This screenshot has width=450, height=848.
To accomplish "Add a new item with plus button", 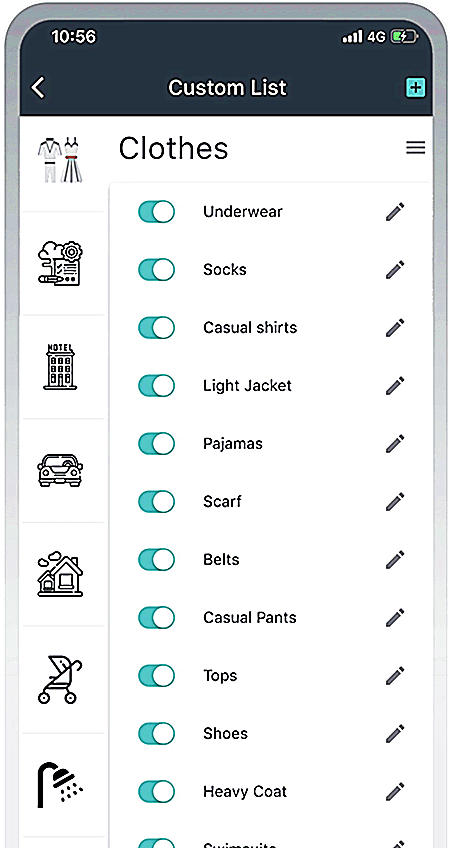I will click(x=415, y=88).
